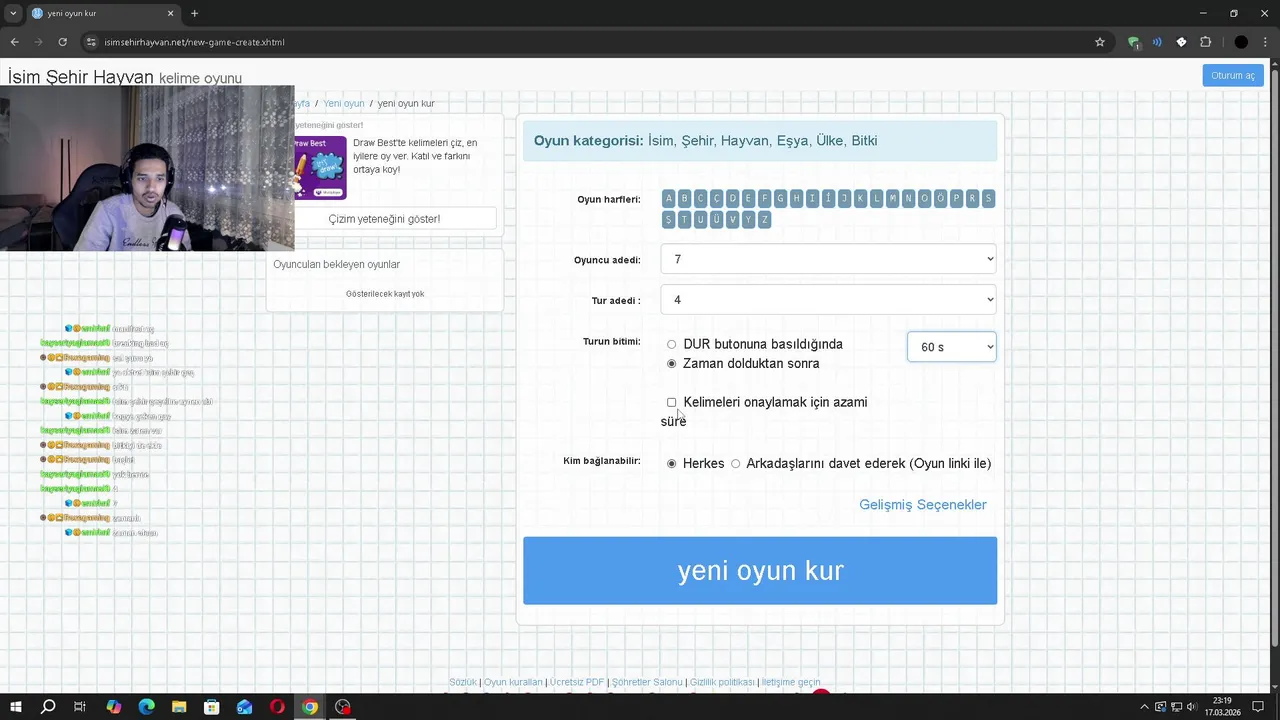The height and width of the screenshot is (720, 1280).
Task: Select 'Zaman dolduktan sonra' radio option
Action: click(671, 364)
